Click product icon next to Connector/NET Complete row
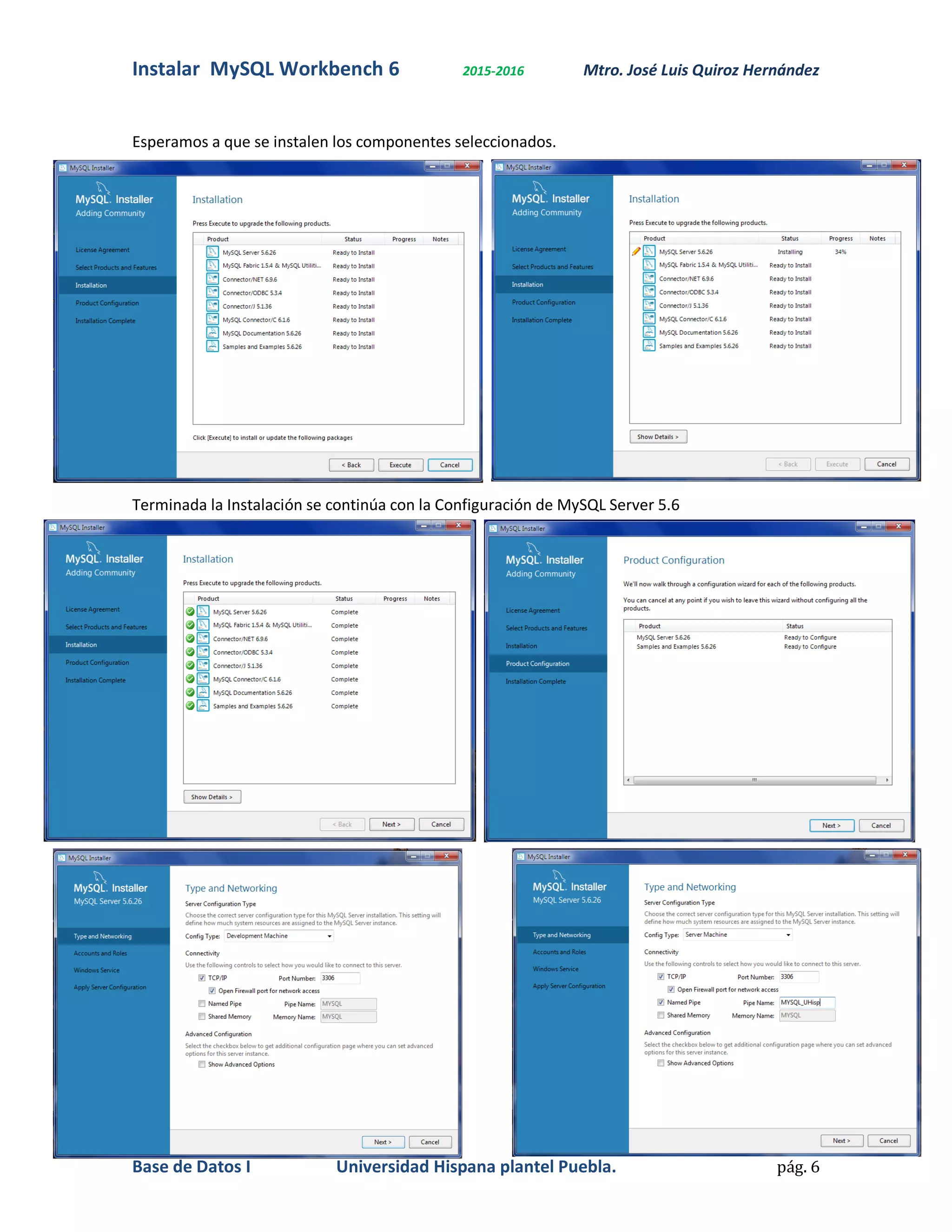 tap(203, 639)
